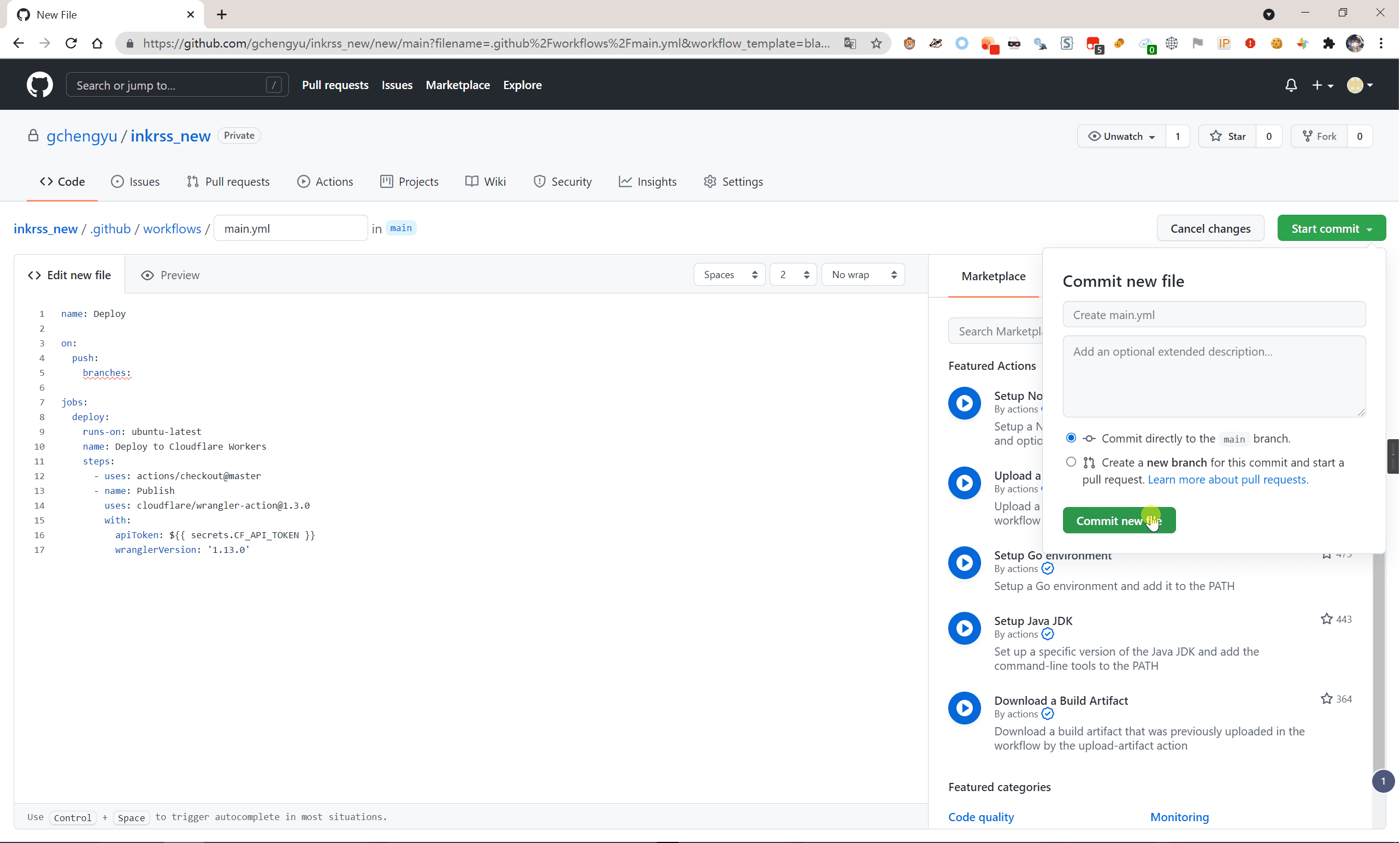Viewport: 1400px width, 843px height.
Task: Reload the page in the browser
Action: [71, 43]
